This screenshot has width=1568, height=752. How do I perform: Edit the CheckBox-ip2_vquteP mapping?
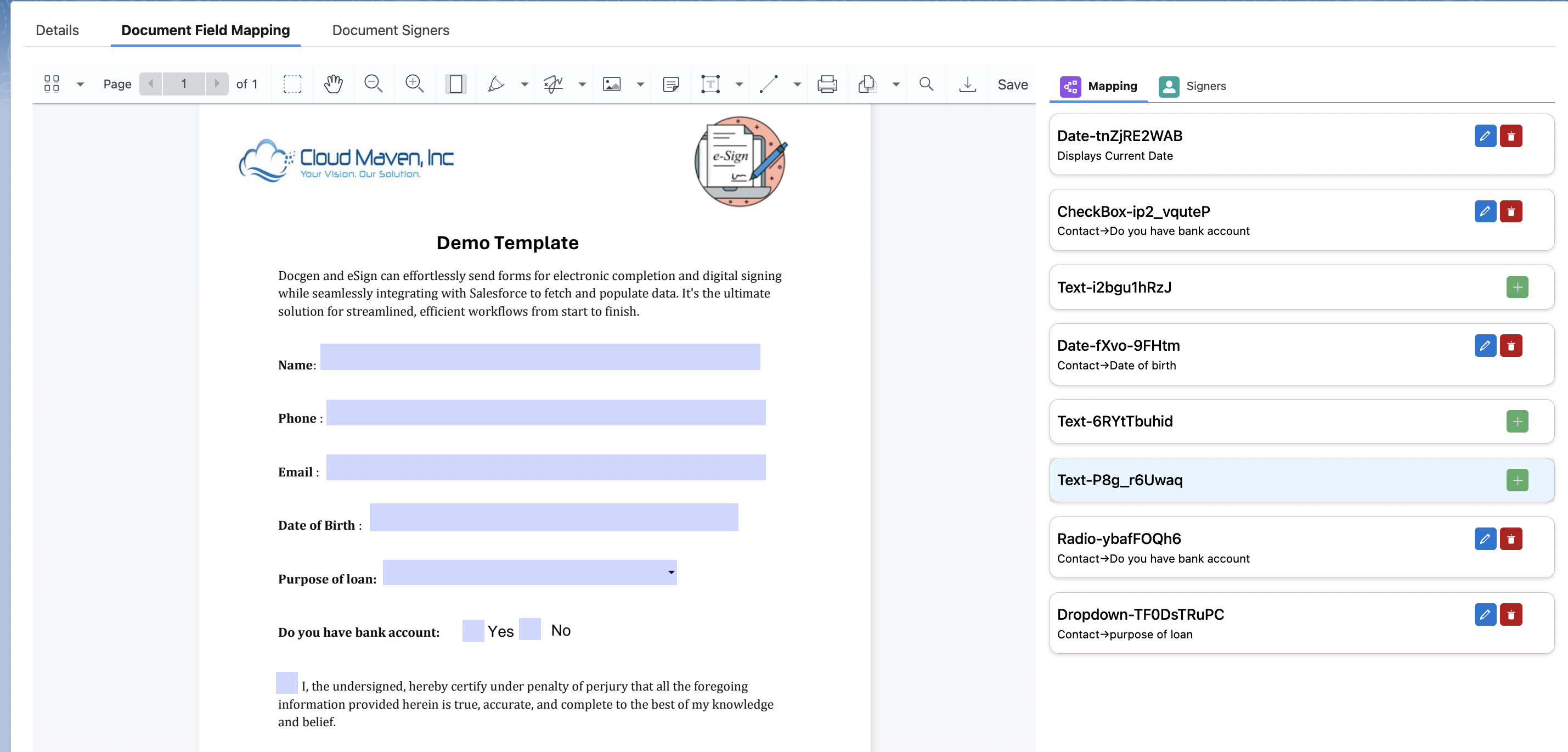coord(1485,211)
